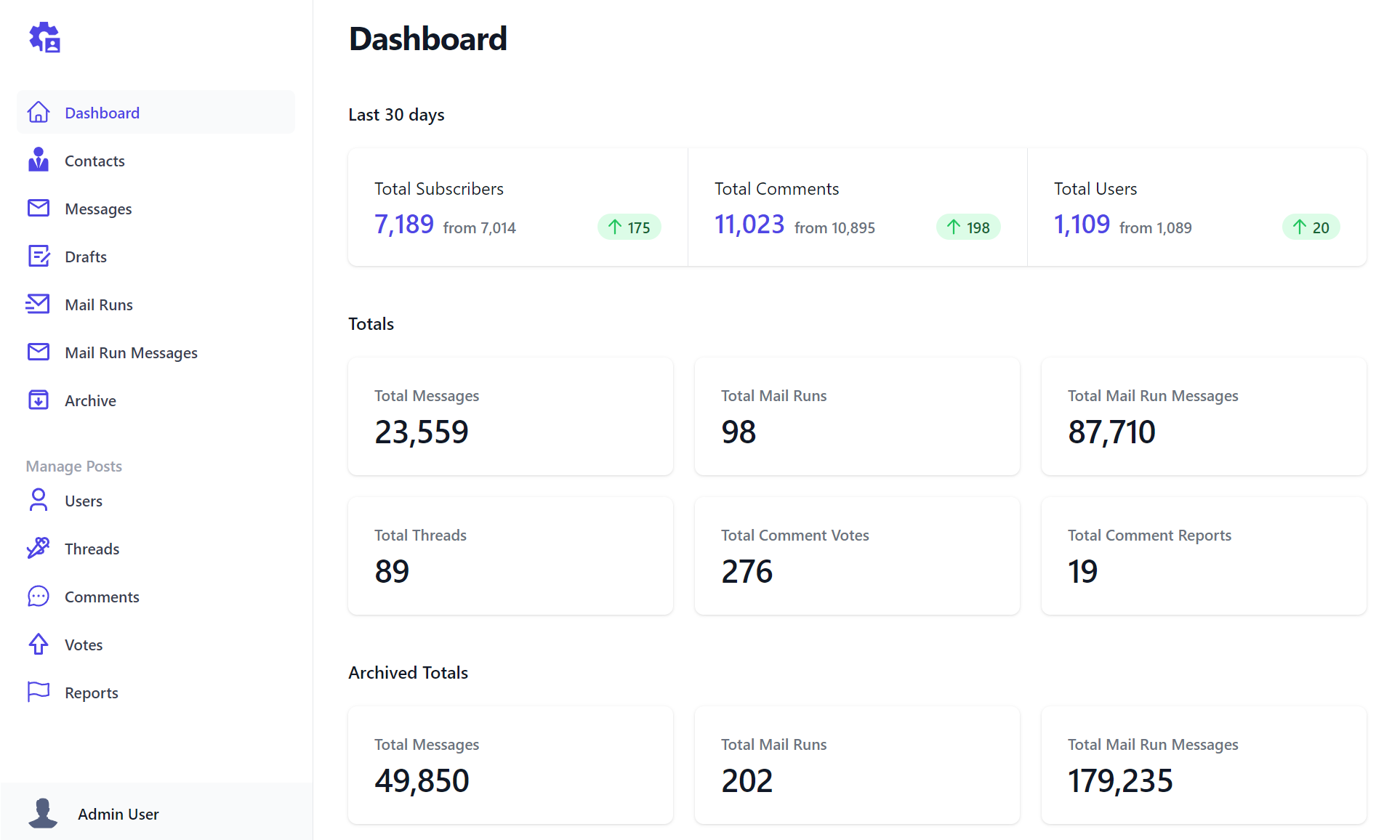1400x840 pixels.
Task: Click the 'Manage Posts' section label
Action: 74,467
